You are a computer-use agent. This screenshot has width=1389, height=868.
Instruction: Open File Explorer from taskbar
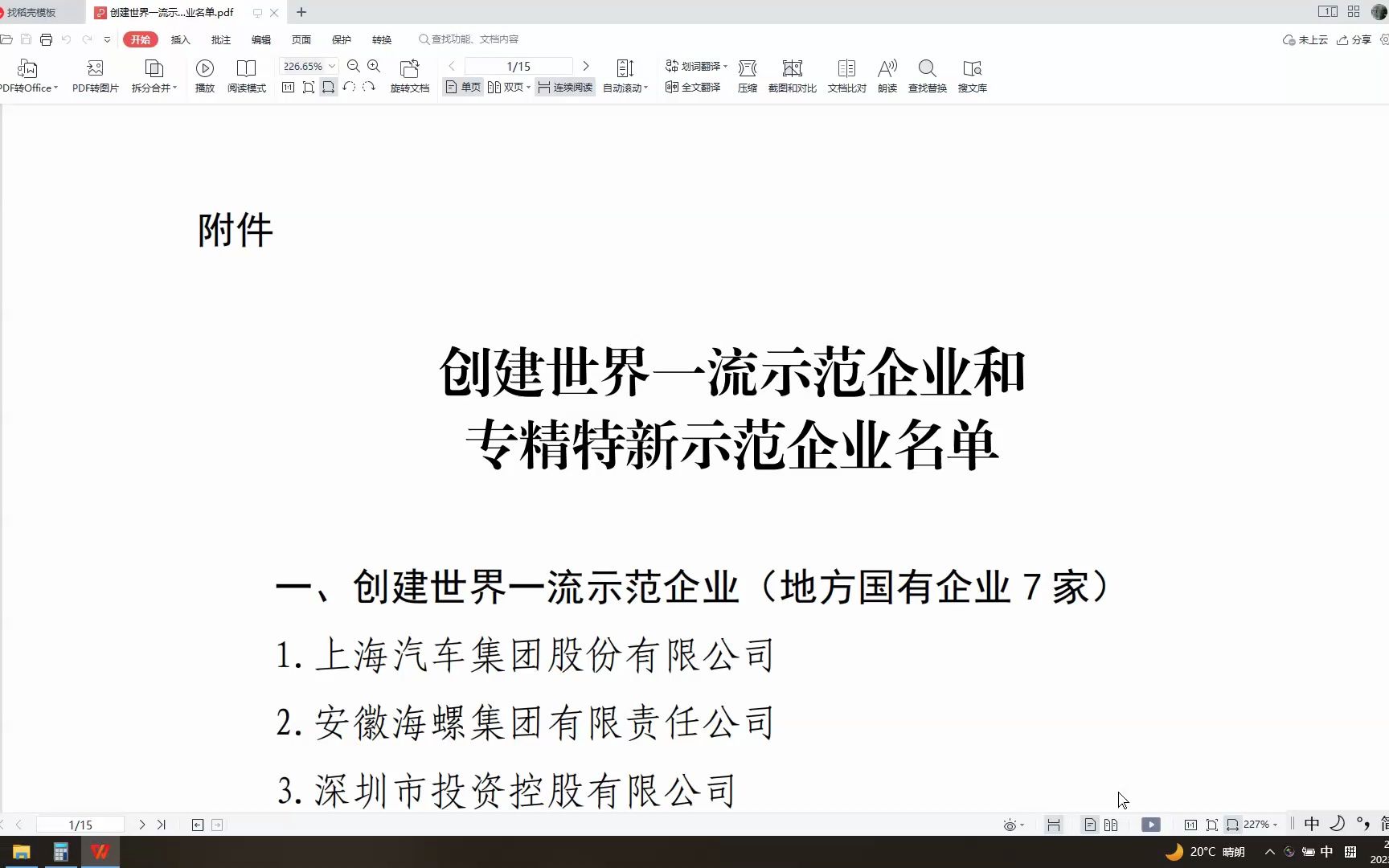tap(21, 852)
